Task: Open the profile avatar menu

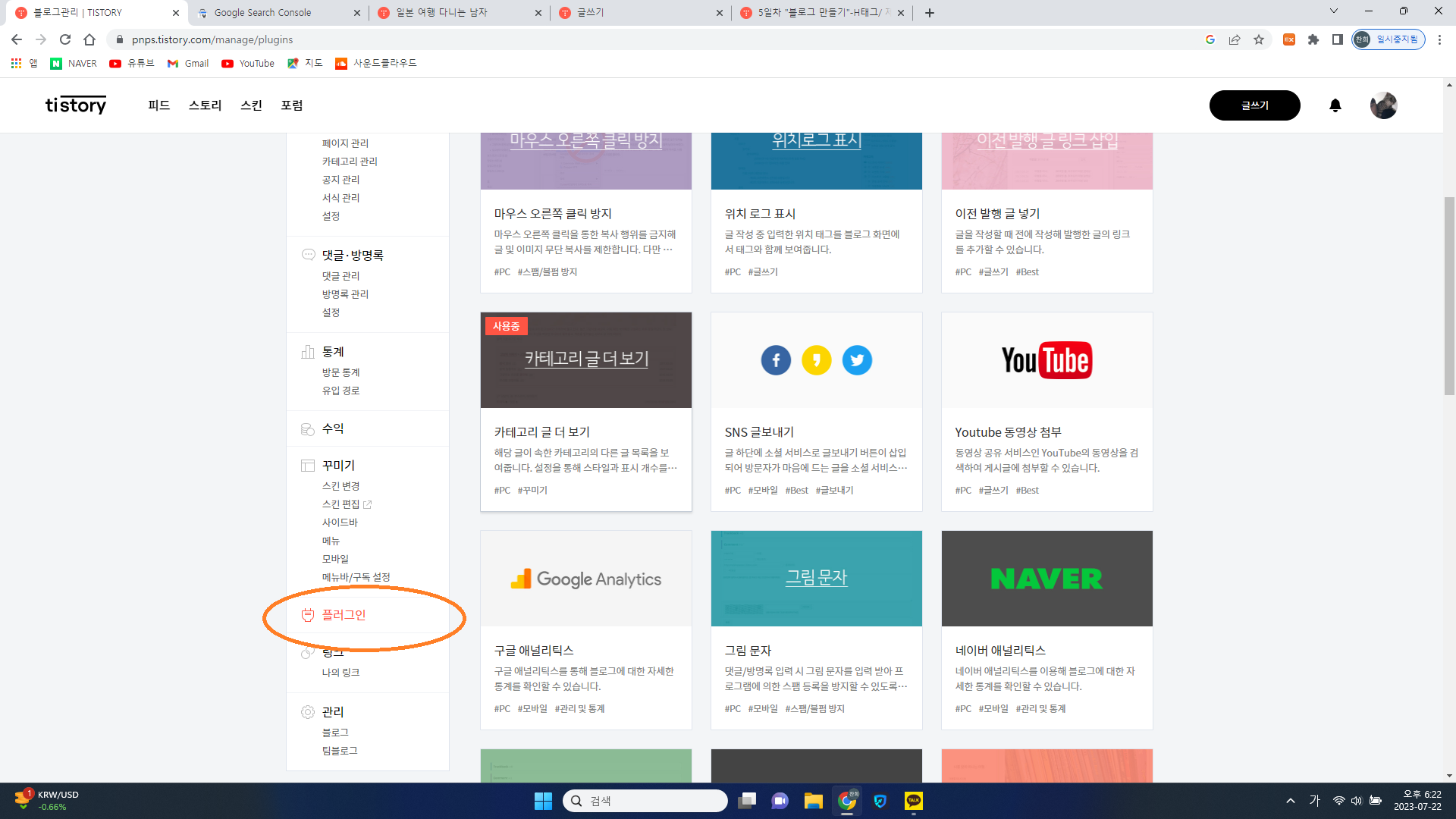Action: 1384,105
